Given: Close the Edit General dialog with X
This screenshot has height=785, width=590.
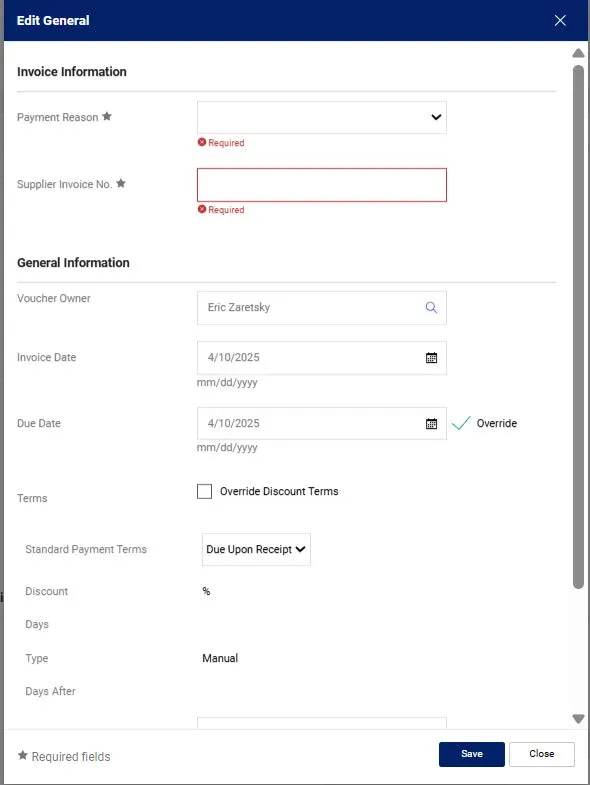Looking at the screenshot, I should [x=560, y=21].
